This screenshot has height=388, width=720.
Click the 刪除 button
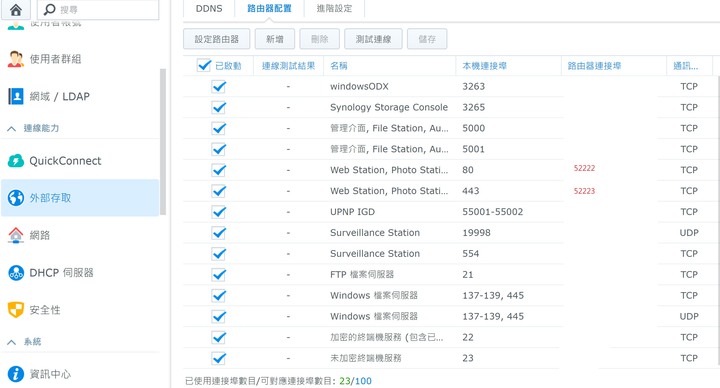(320, 39)
